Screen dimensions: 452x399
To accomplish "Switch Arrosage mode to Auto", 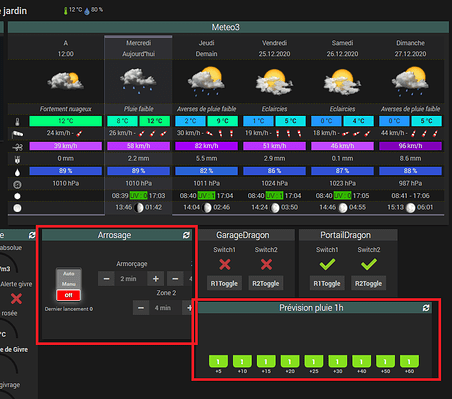I will click(68, 274).
